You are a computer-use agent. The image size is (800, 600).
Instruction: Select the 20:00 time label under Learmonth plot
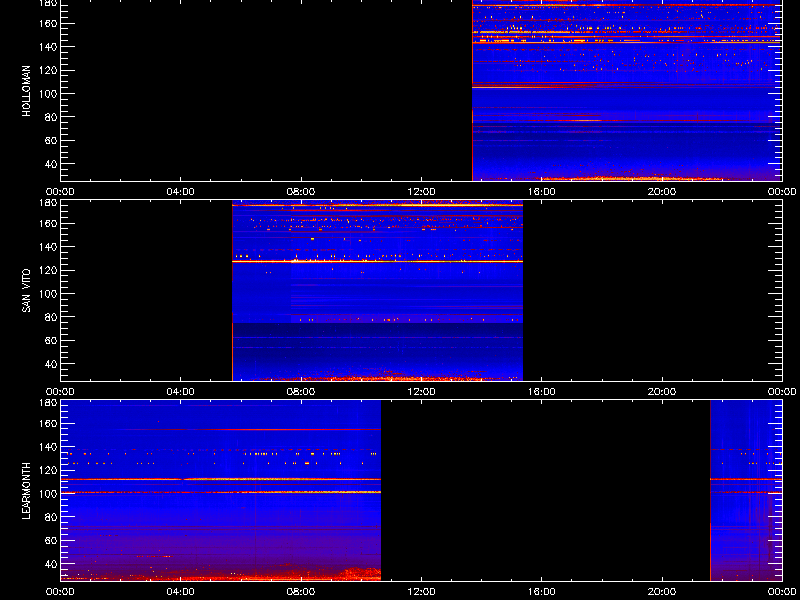[662, 592]
